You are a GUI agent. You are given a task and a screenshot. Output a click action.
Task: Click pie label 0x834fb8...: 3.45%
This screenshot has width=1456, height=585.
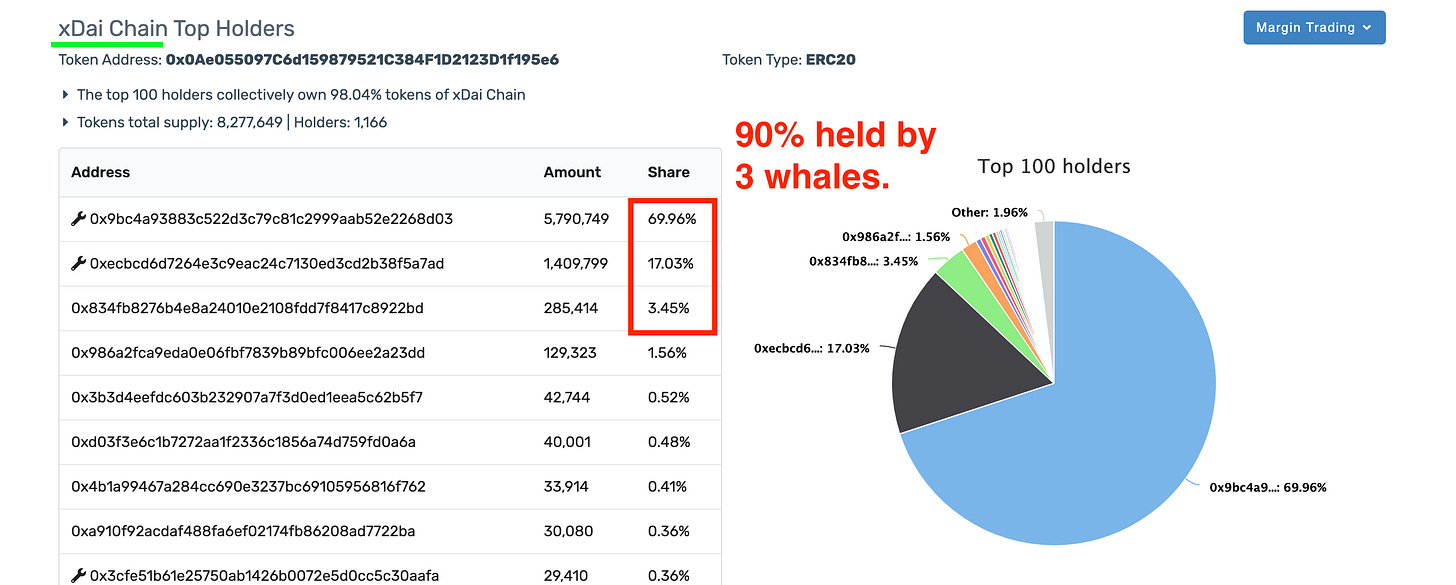click(865, 261)
